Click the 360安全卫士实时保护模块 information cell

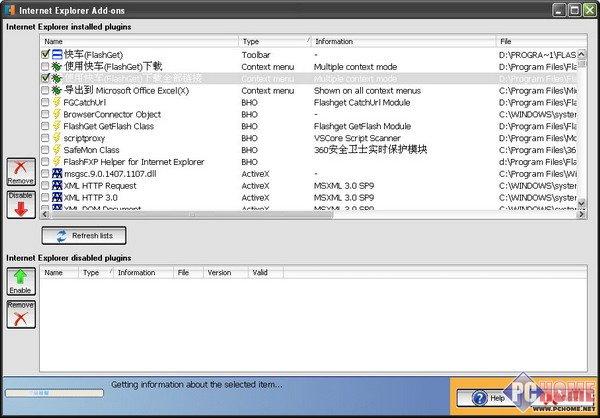click(370, 149)
